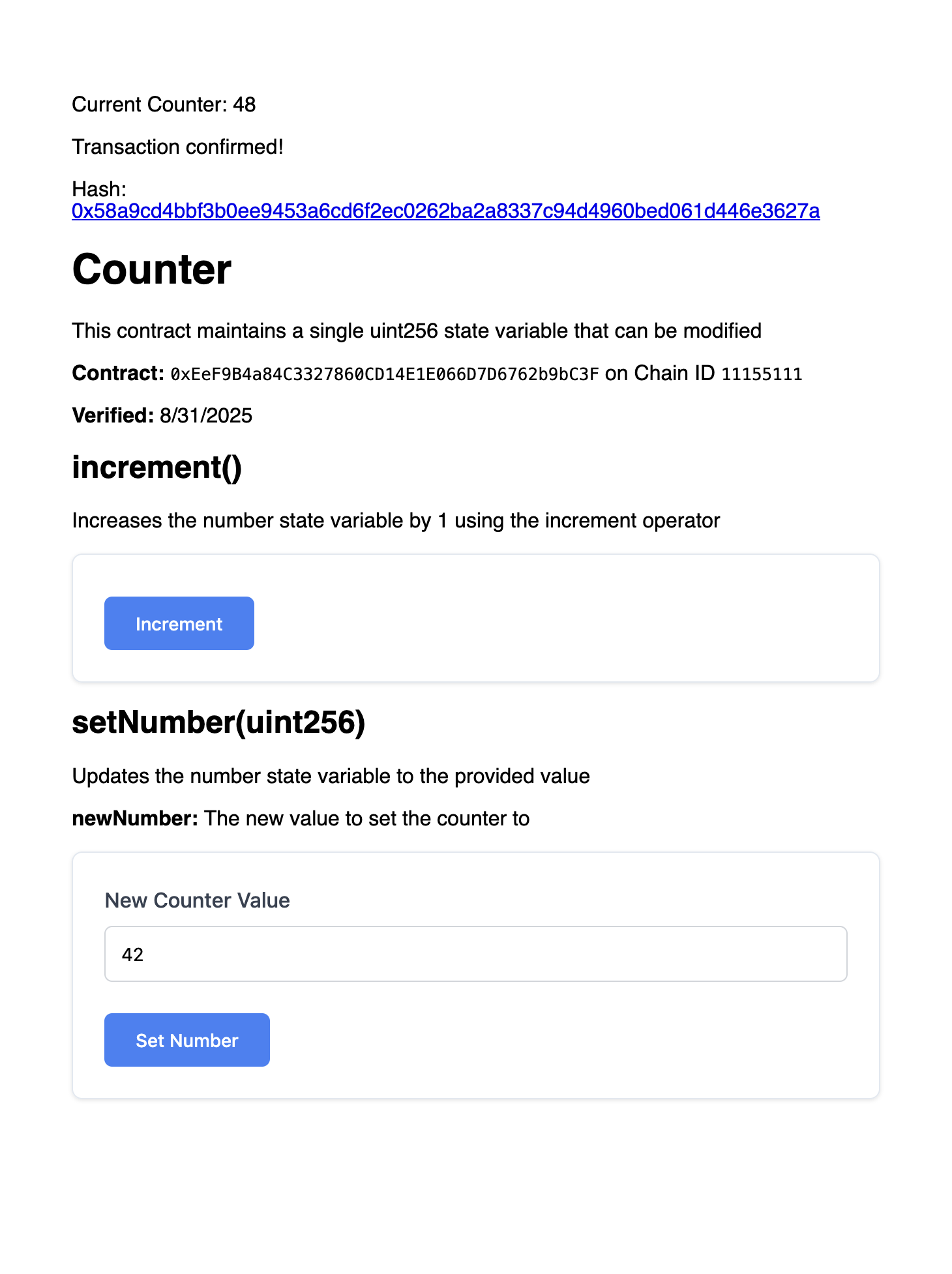Viewport: 952px width, 1274px height.
Task: Click the setNumber(uint256) section heading
Action: pyautogui.click(x=218, y=722)
